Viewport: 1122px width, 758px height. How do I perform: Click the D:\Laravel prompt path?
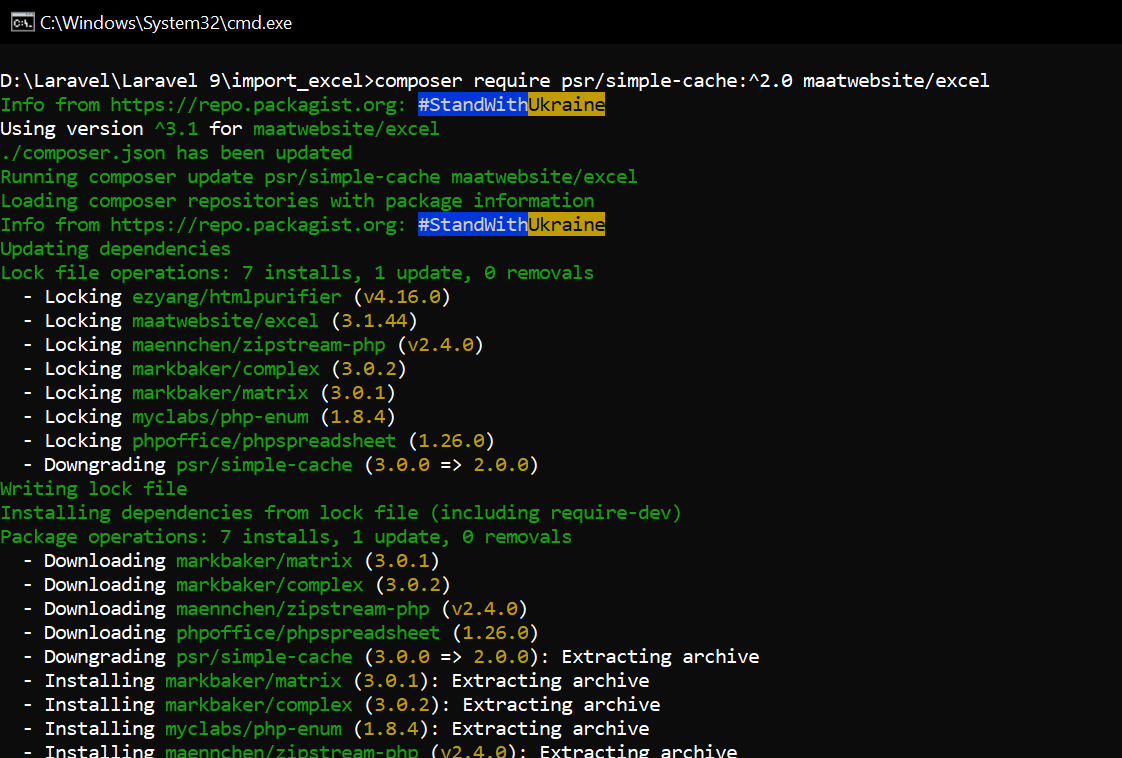(186, 81)
